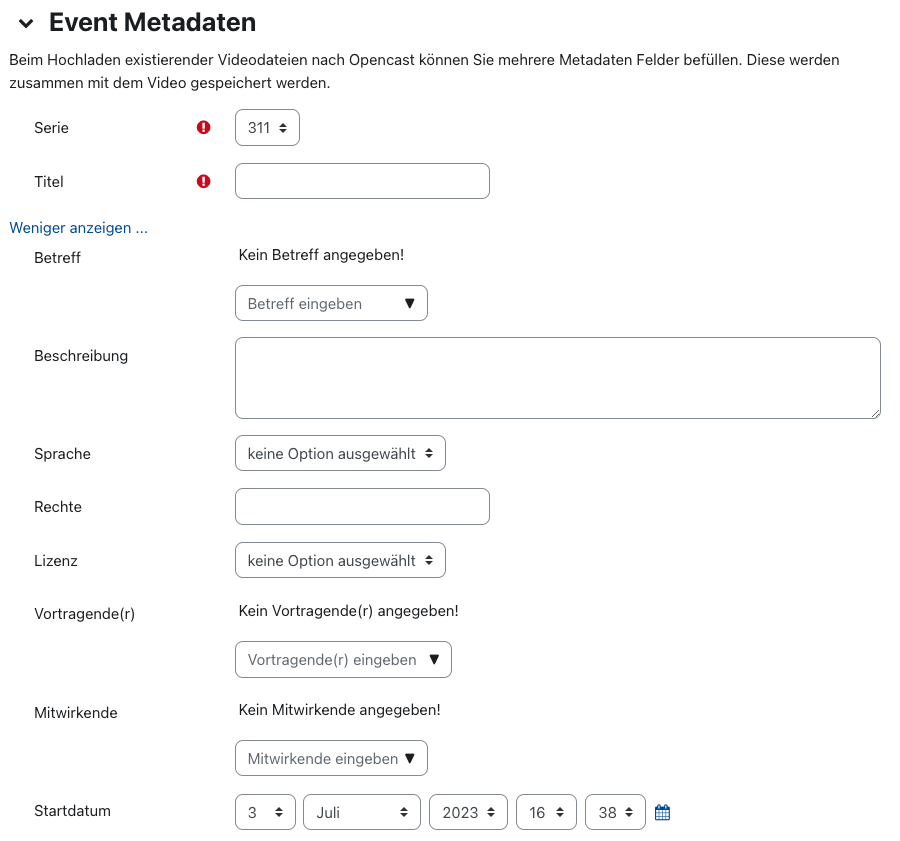Change the Startdatum month from Juli
This screenshot has width=900, height=841.
click(x=362, y=812)
